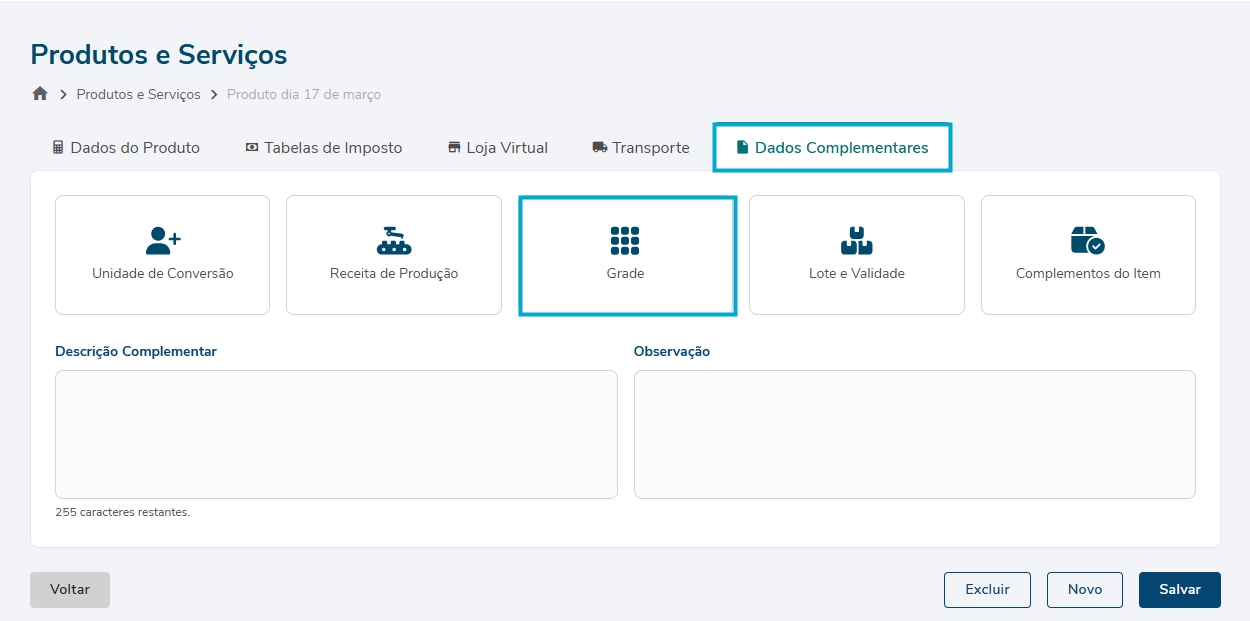Open the Produtos e Serviços breadcrumb link
This screenshot has height=621, width=1250.
[x=138, y=94]
